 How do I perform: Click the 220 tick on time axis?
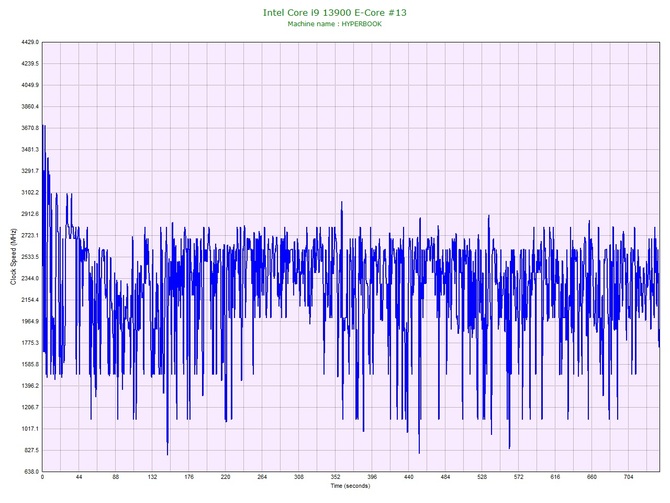point(226,477)
